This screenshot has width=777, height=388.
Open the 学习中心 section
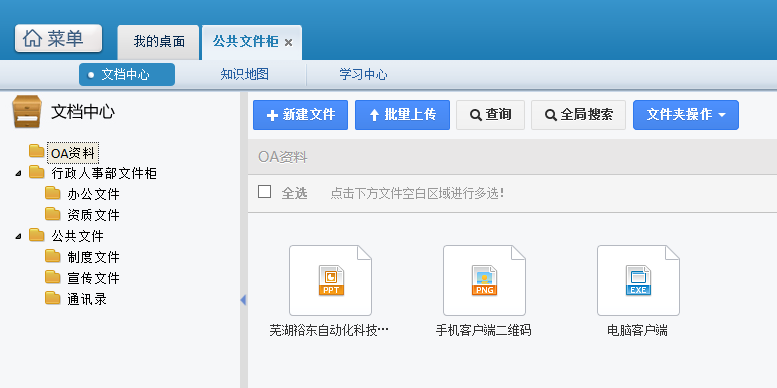tap(363, 75)
